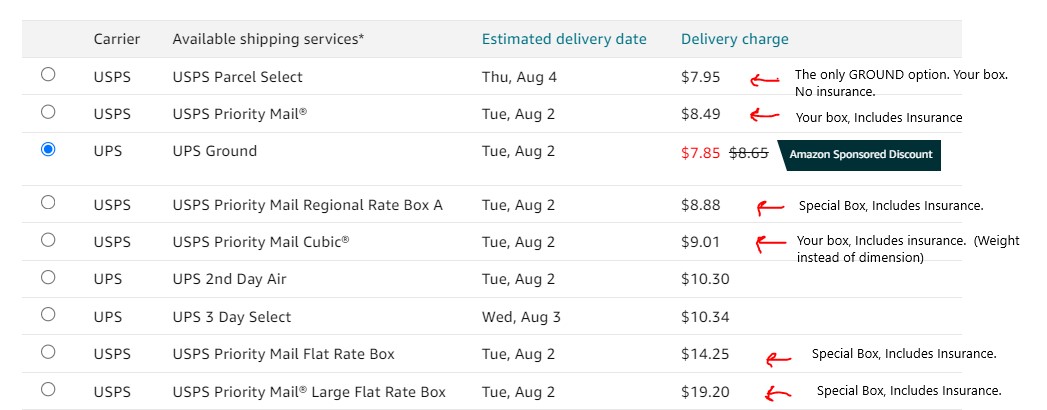Select Priority Mail Large Flat Rate Box

tap(47, 389)
